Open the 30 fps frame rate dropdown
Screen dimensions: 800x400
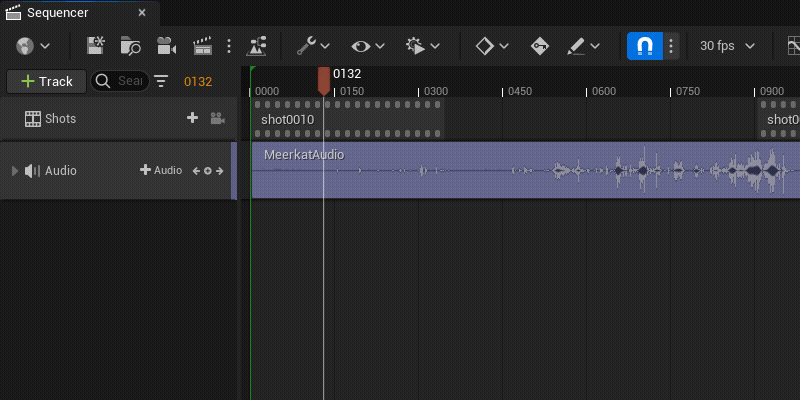(x=727, y=46)
